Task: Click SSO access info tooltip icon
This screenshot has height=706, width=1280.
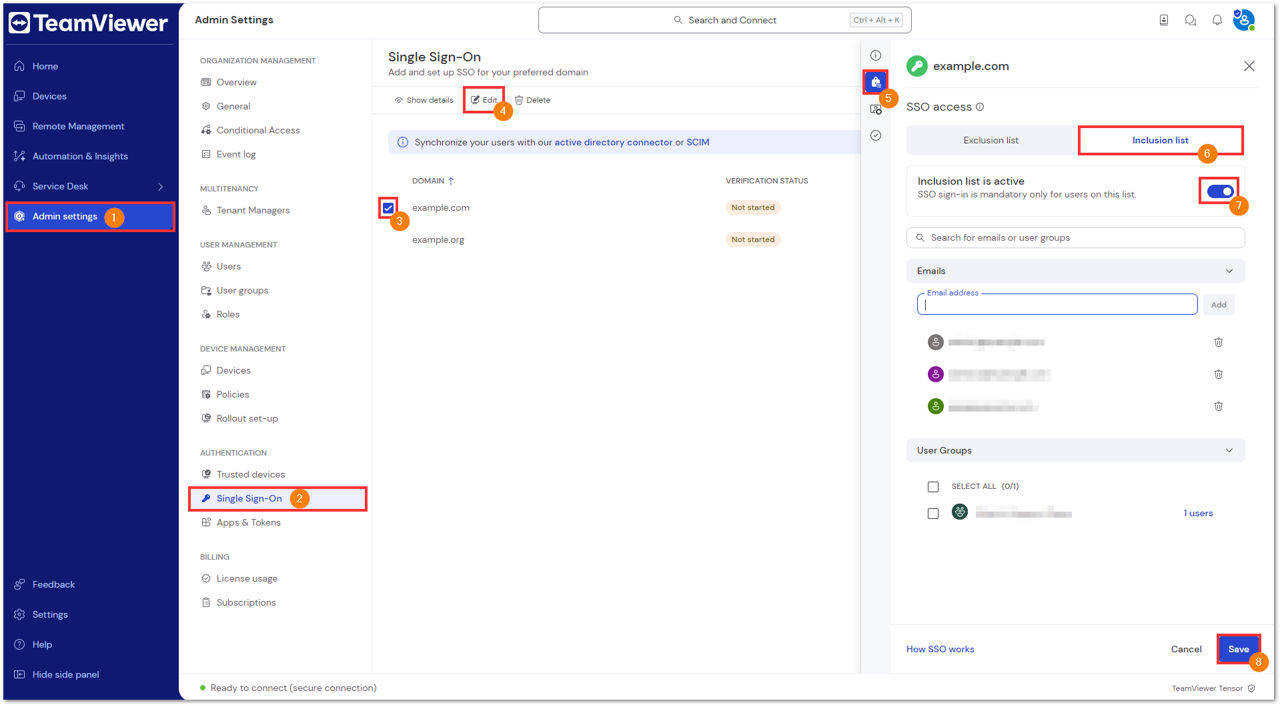Action: tap(980, 107)
